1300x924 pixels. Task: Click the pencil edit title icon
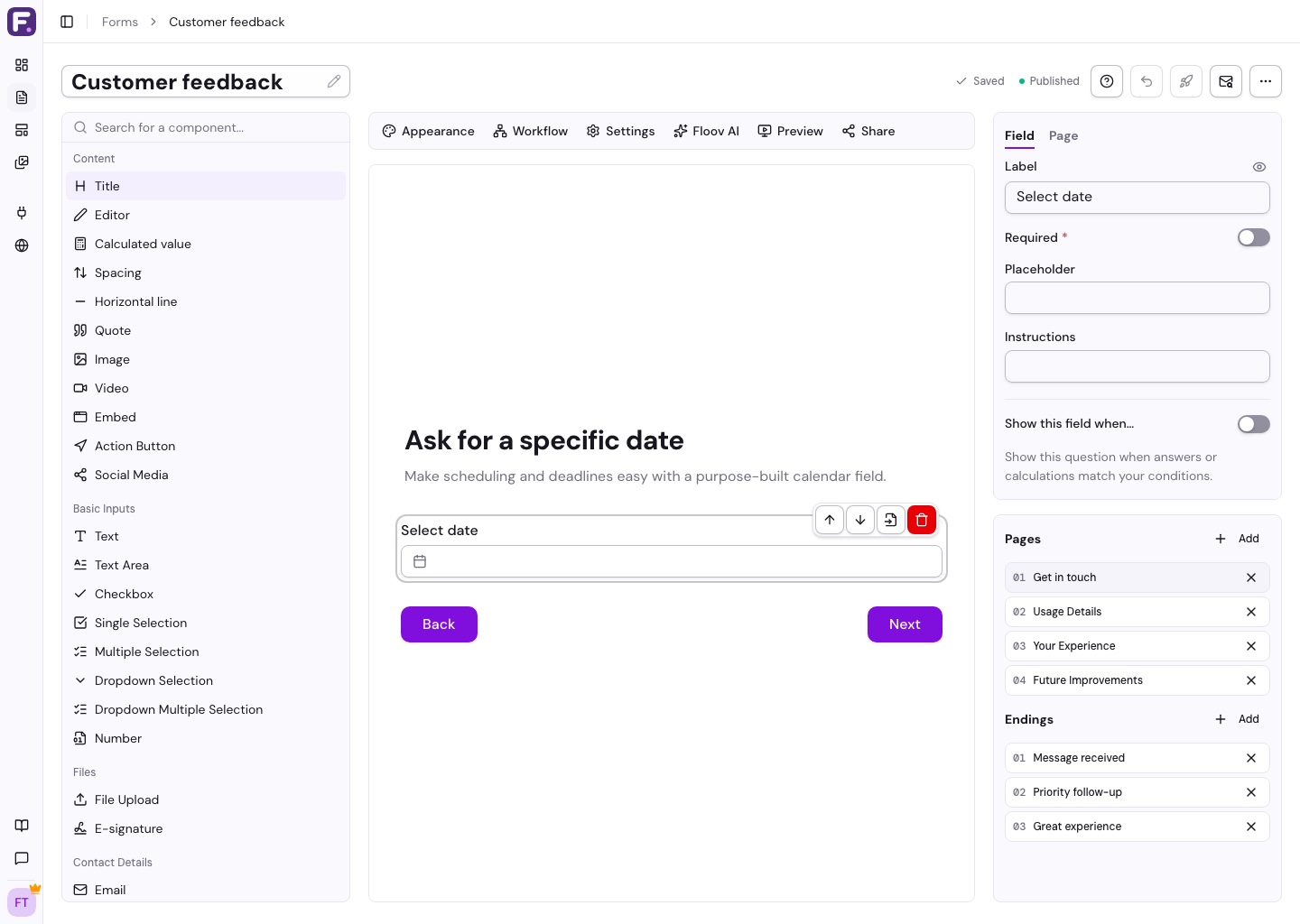pyautogui.click(x=334, y=81)
